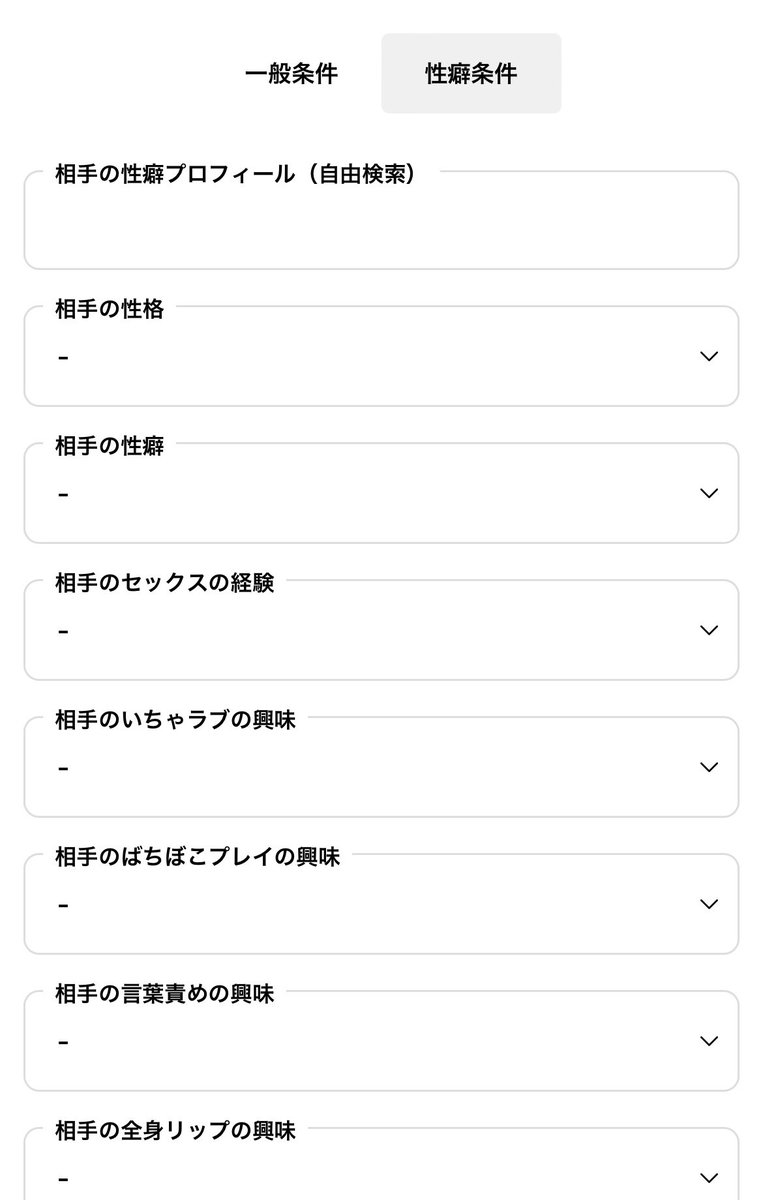
Task: Open the 相手のいちゃラブの興味 select box
Action: tap(381, 767)
